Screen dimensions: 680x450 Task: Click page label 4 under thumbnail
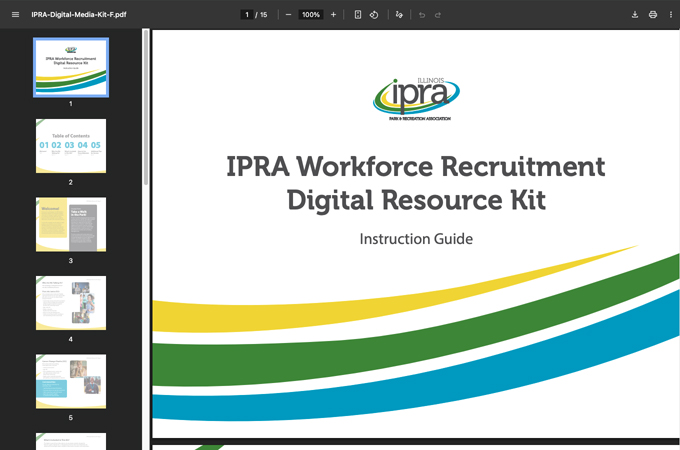pos(71,339)
